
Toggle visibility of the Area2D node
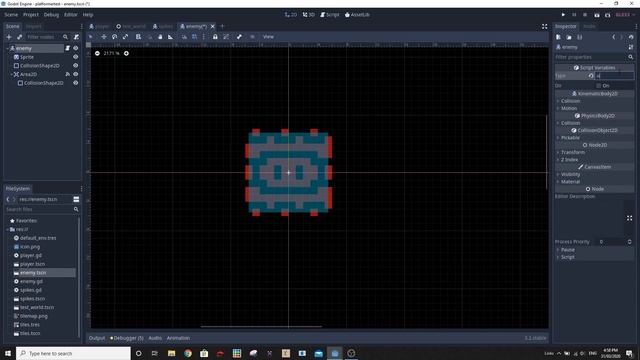76,74
